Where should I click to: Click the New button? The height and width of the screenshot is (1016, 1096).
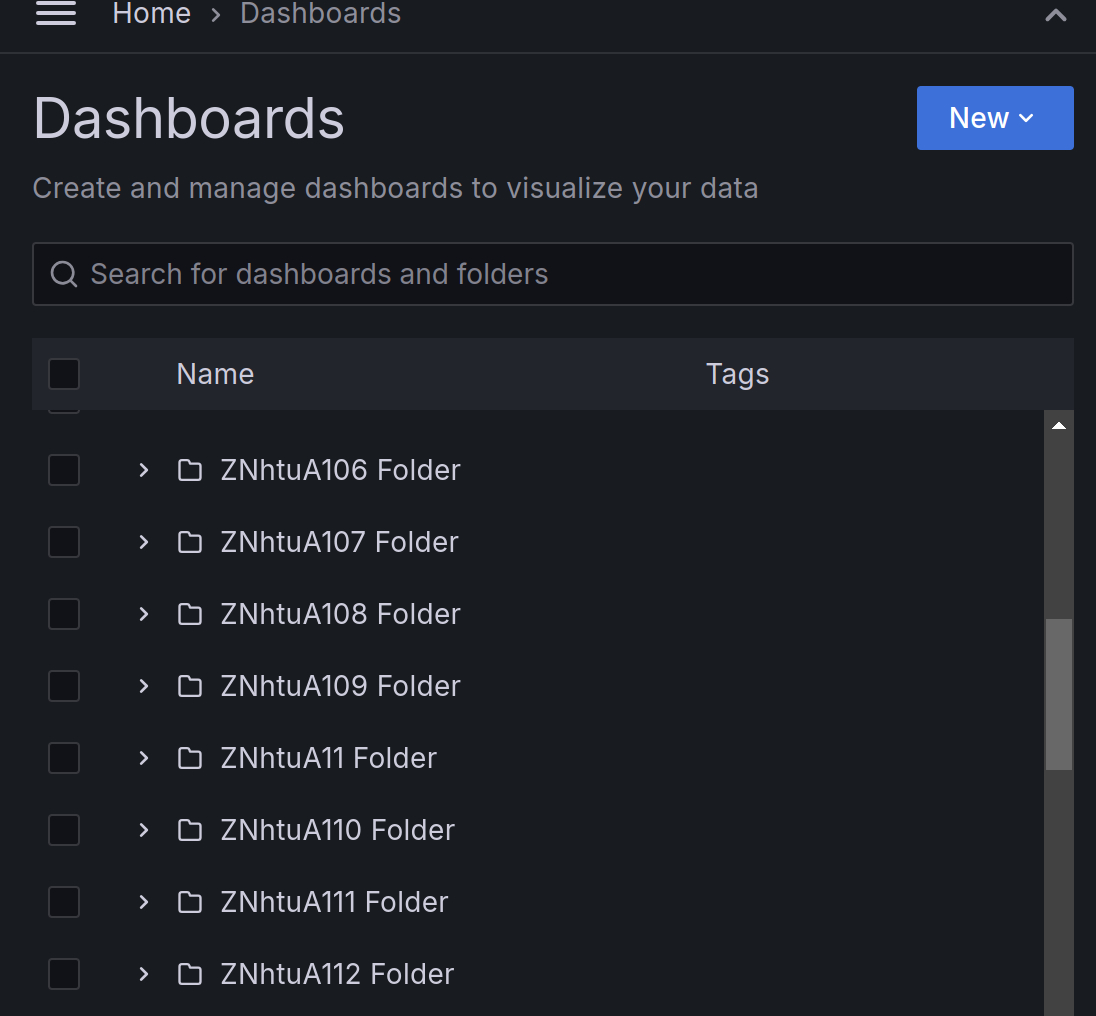pyautogui.click(x=994, y=117)
